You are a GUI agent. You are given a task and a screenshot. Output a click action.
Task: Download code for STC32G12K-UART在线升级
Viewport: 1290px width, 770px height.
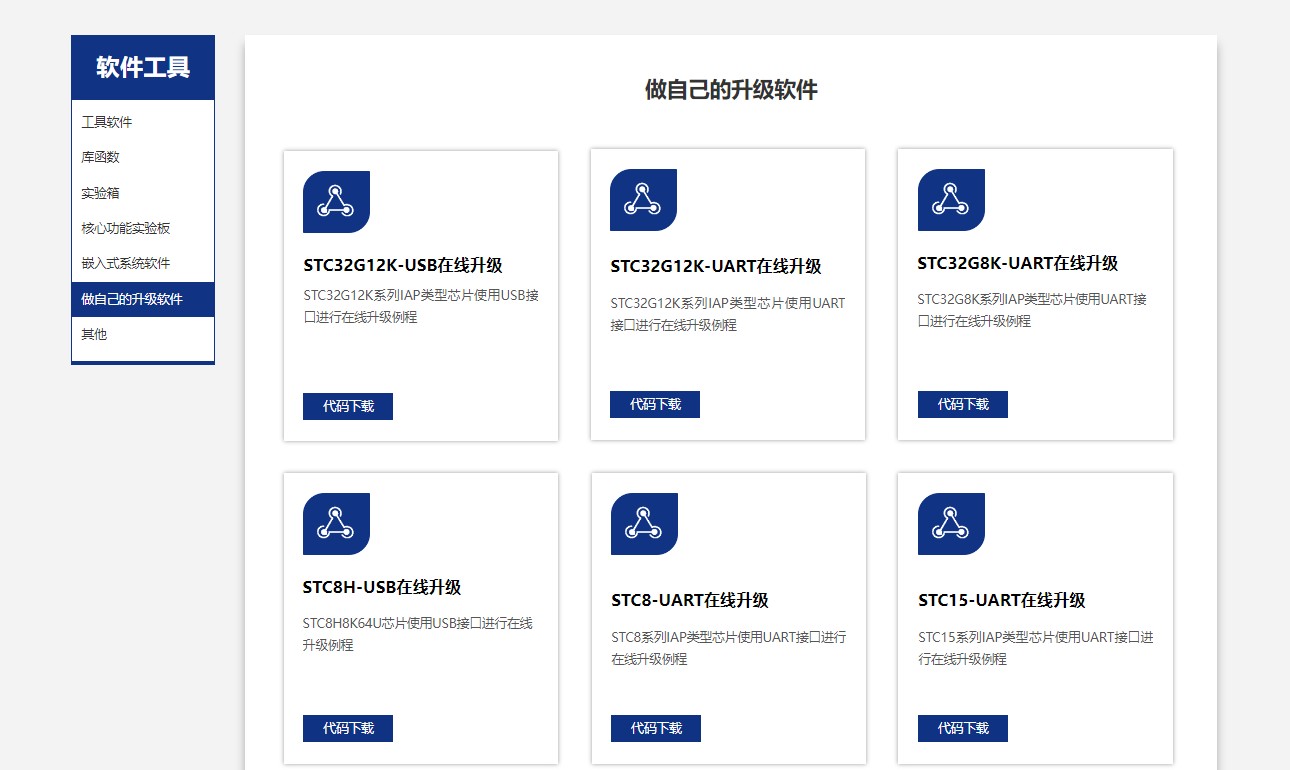click(655, 405)
